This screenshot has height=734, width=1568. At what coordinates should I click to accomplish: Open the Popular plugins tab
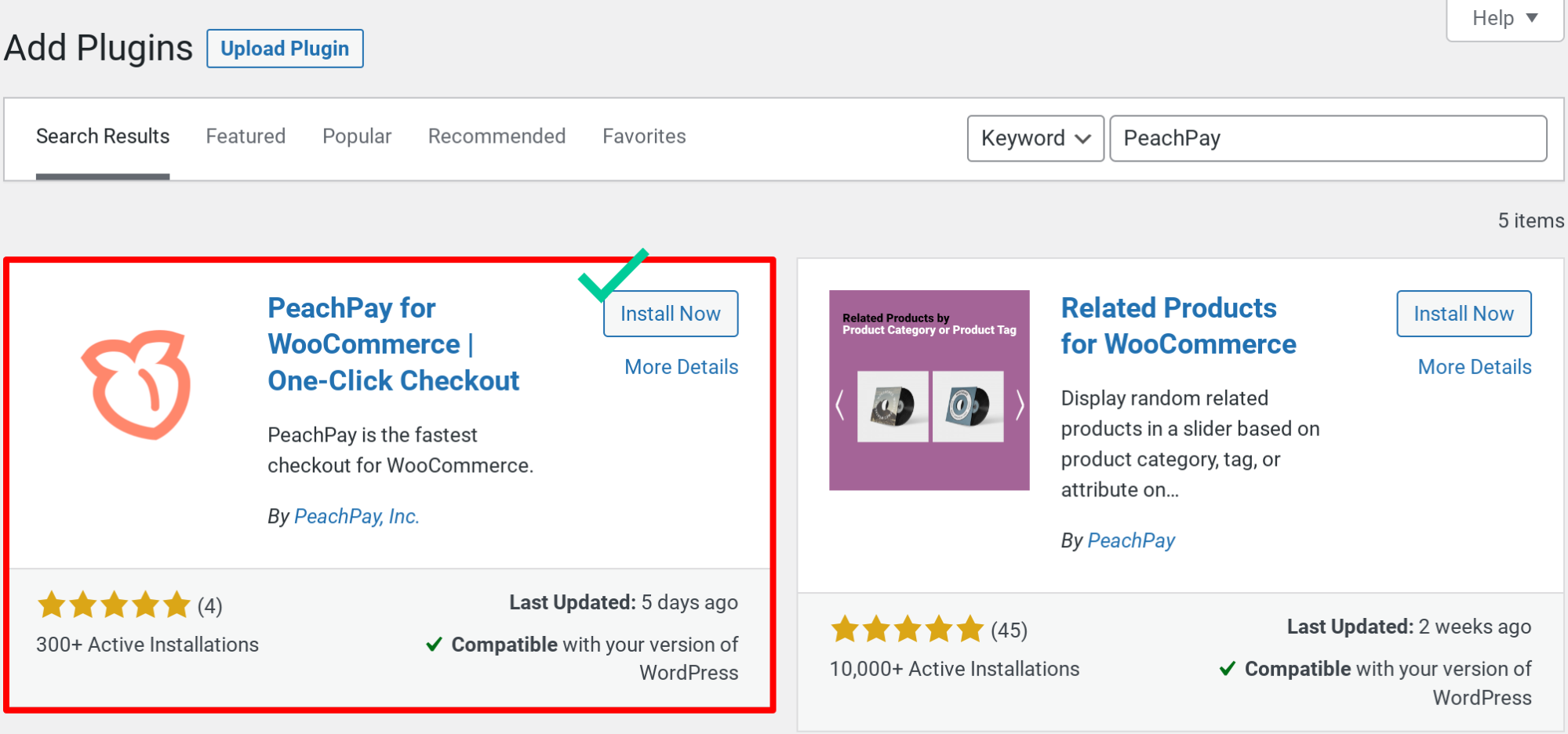(357, 136)
